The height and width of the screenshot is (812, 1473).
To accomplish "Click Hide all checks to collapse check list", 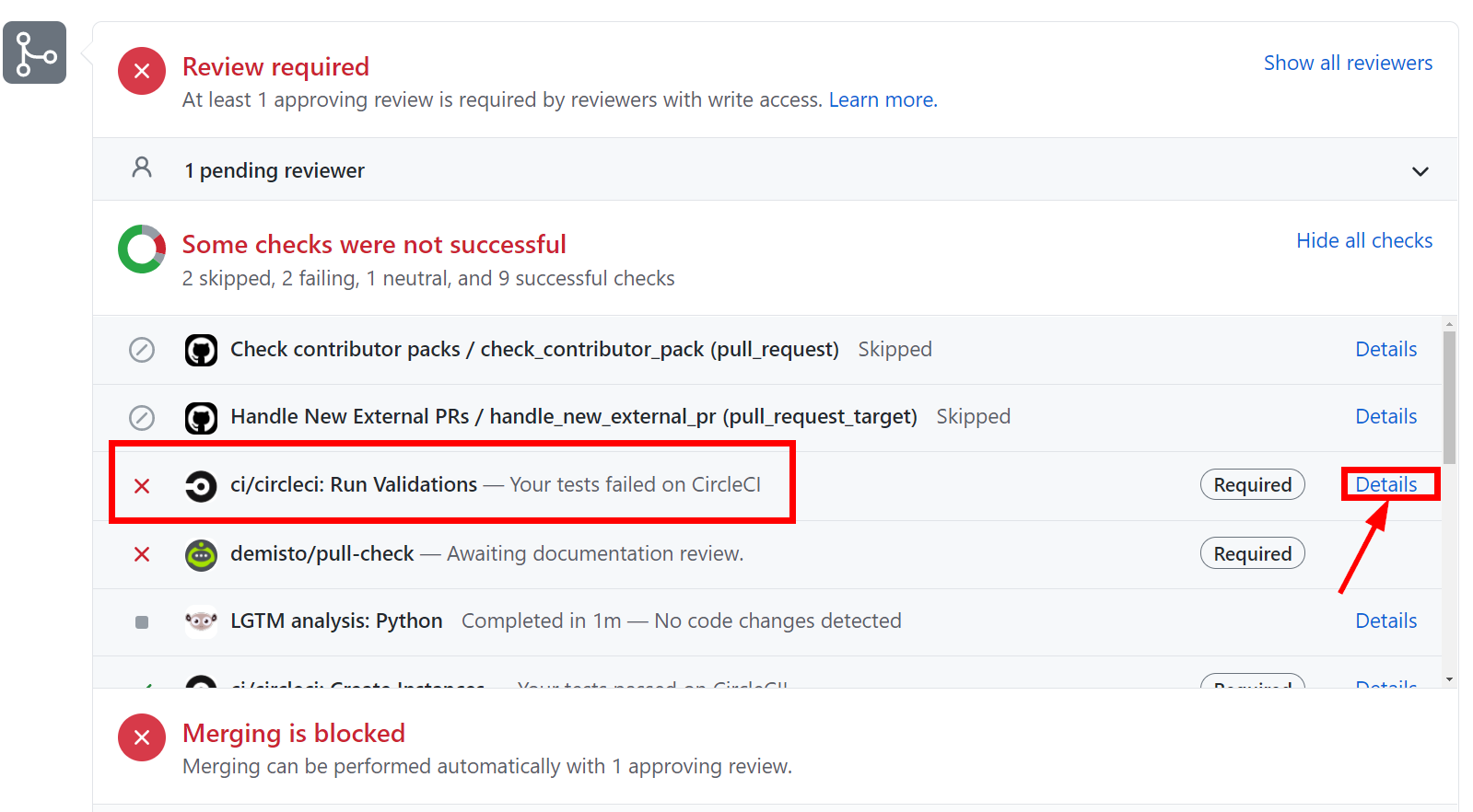I will click(1364, 240).
